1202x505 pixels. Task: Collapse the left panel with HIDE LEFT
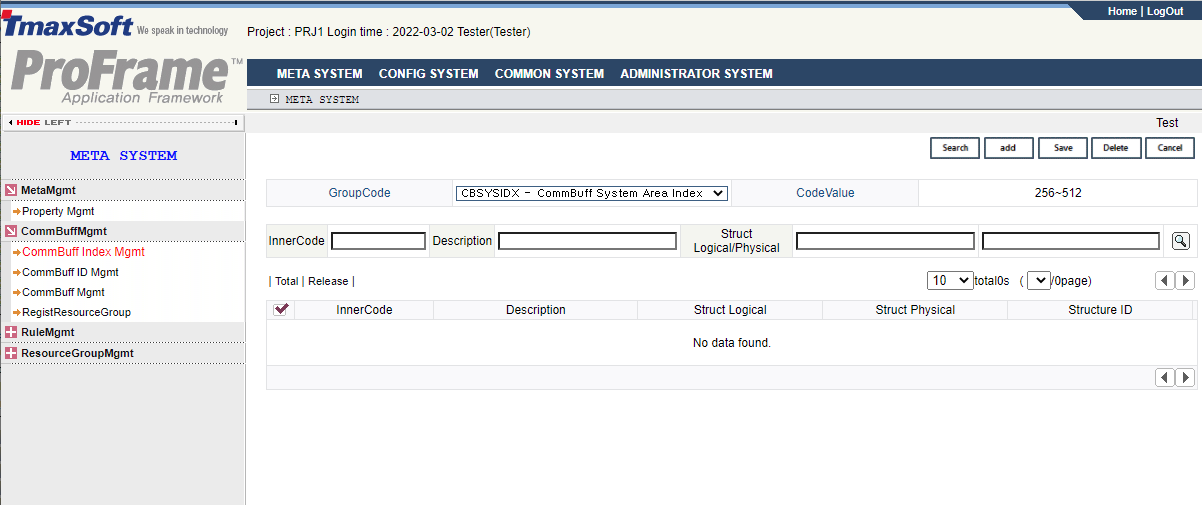[122, 122]
